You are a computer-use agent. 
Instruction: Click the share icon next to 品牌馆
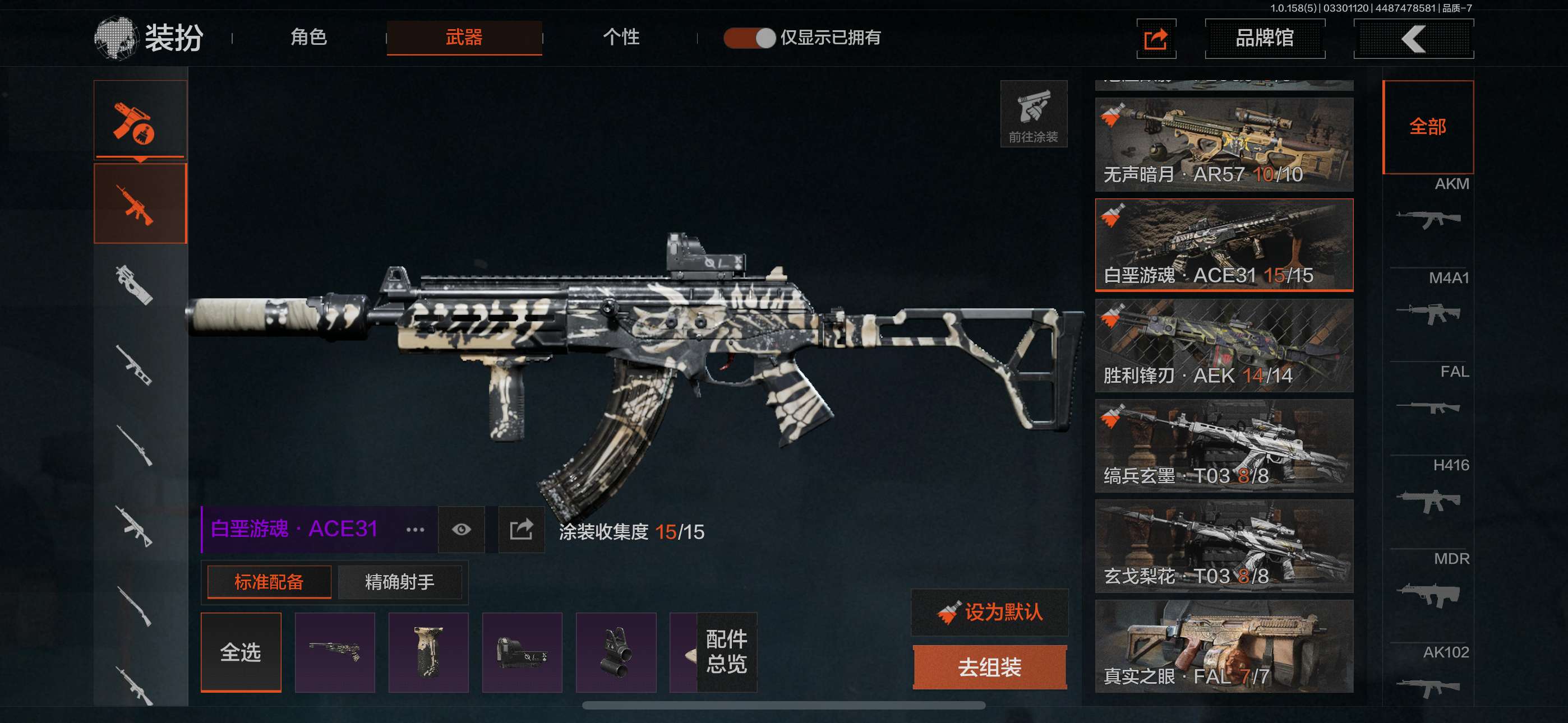click(x=1156, y=39)
